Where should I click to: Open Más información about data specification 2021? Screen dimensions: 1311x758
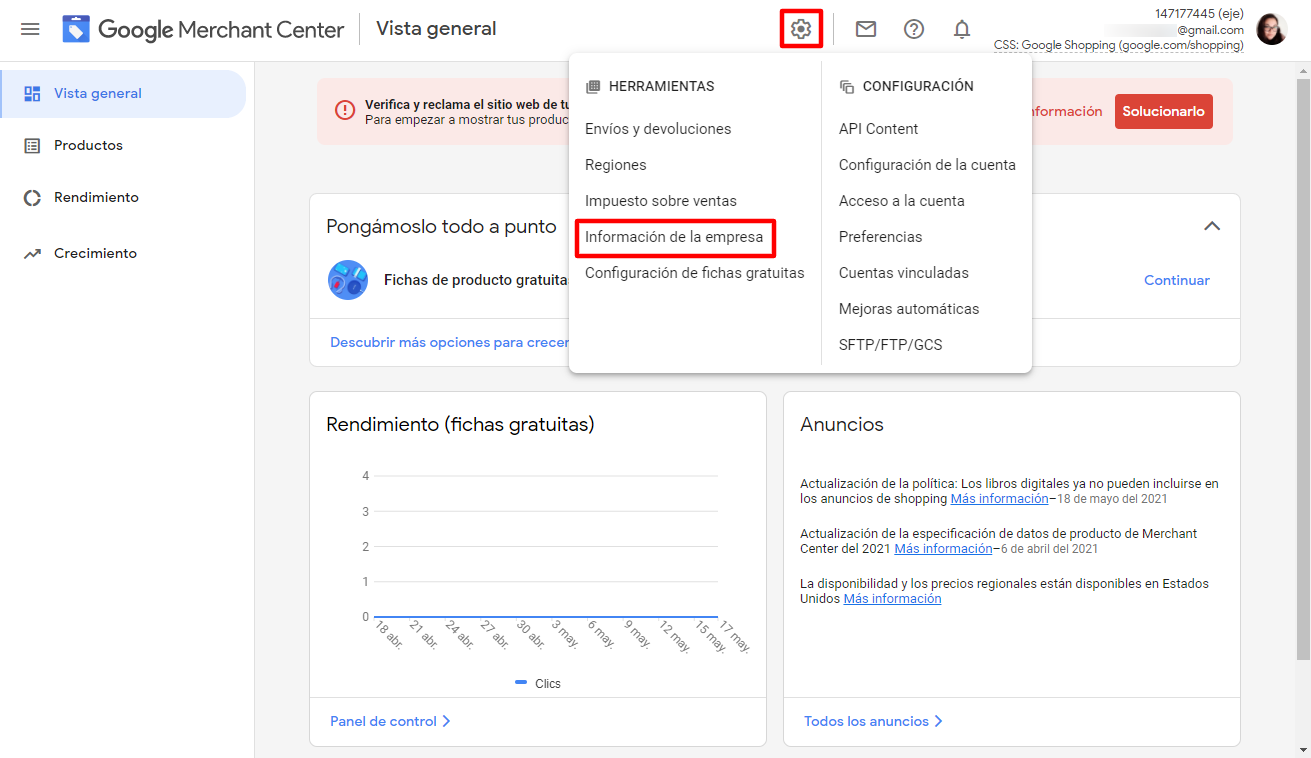click(943, 548)
